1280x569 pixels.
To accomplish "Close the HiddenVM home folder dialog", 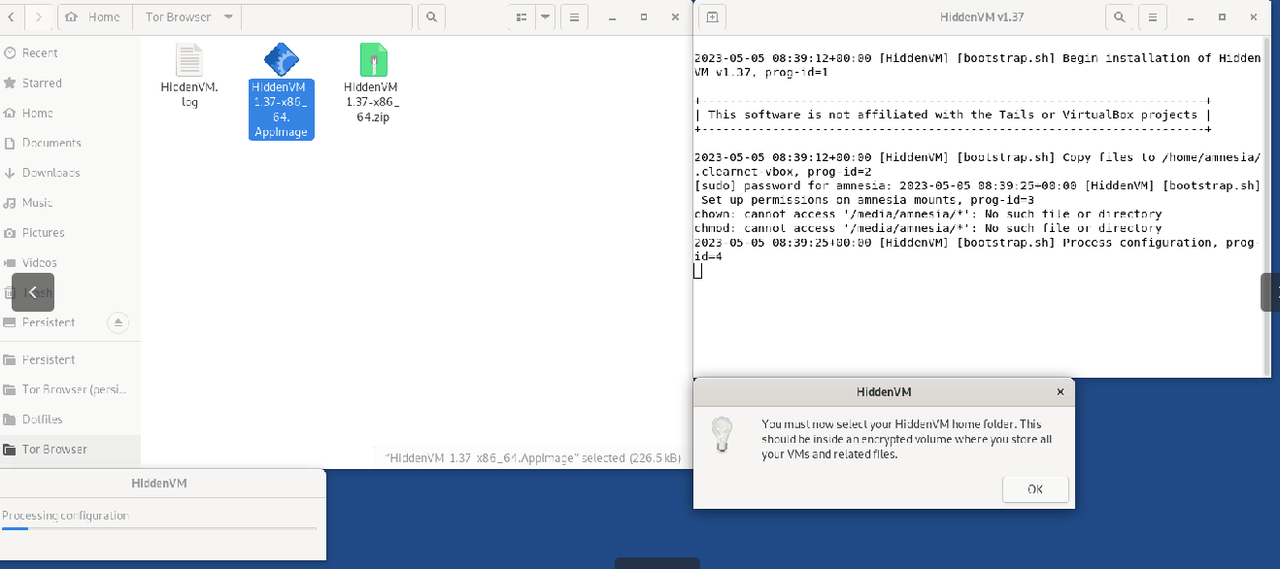I will coord(1060,392).
